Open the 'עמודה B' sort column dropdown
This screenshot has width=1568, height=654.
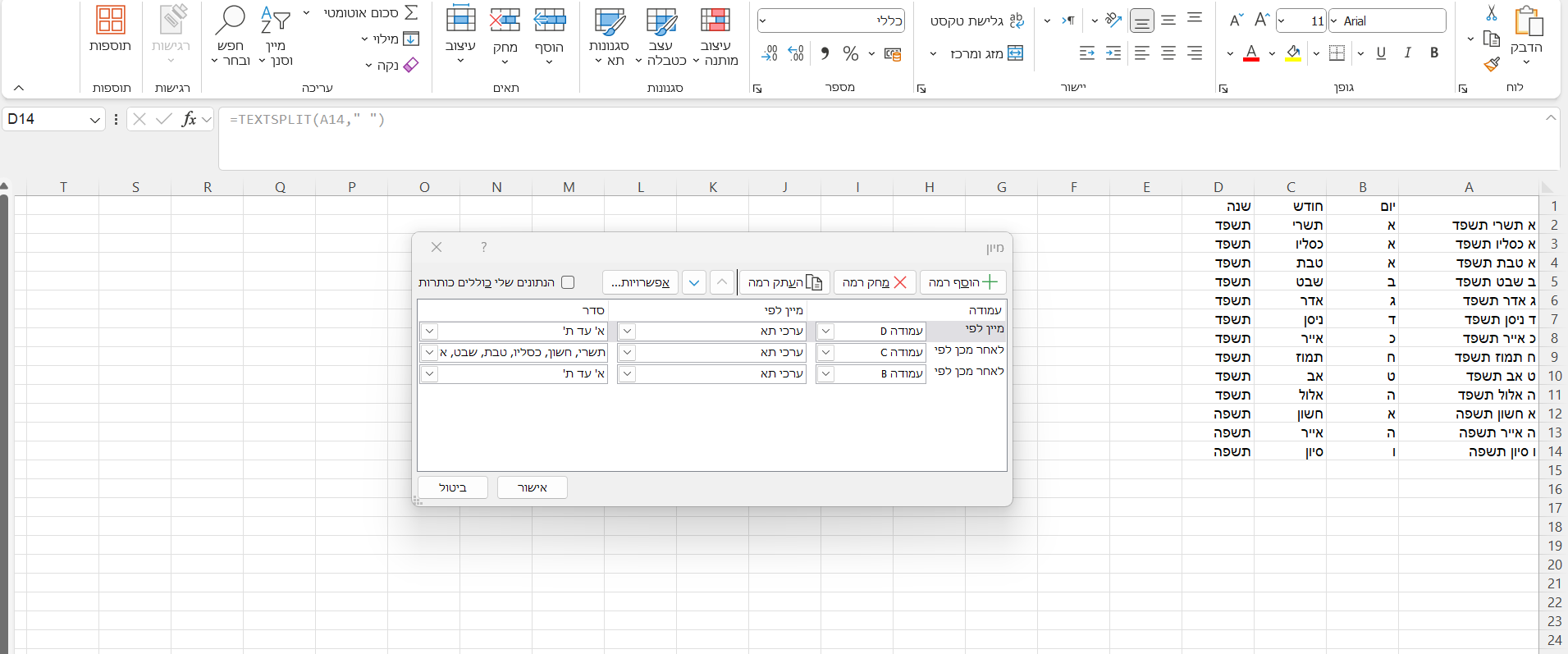[826, 373]
